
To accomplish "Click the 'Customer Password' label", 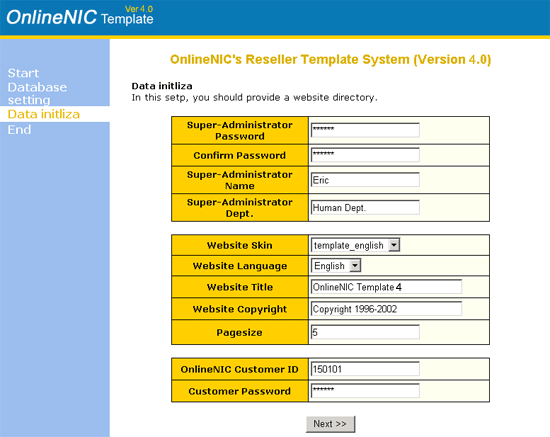I will [240, 391].
